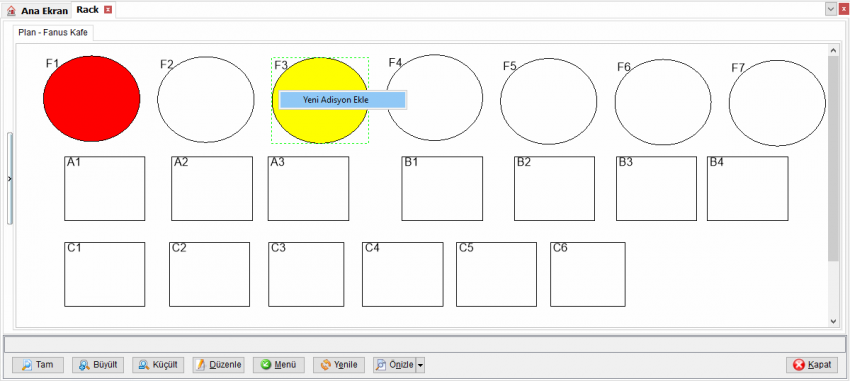This screenshot has height=381, width=850.
Task: Expand the Önizle dropdown arrow
Action: 420,365
